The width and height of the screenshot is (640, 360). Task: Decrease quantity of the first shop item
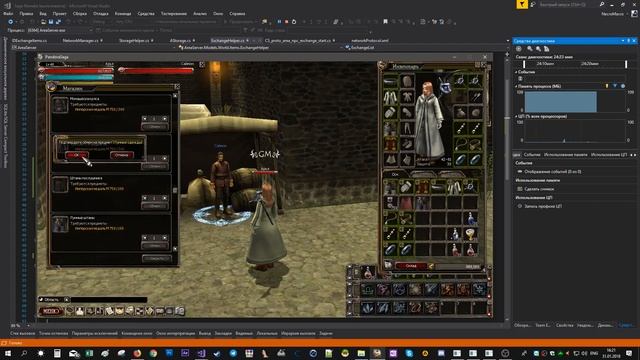[x=144, y=119]
